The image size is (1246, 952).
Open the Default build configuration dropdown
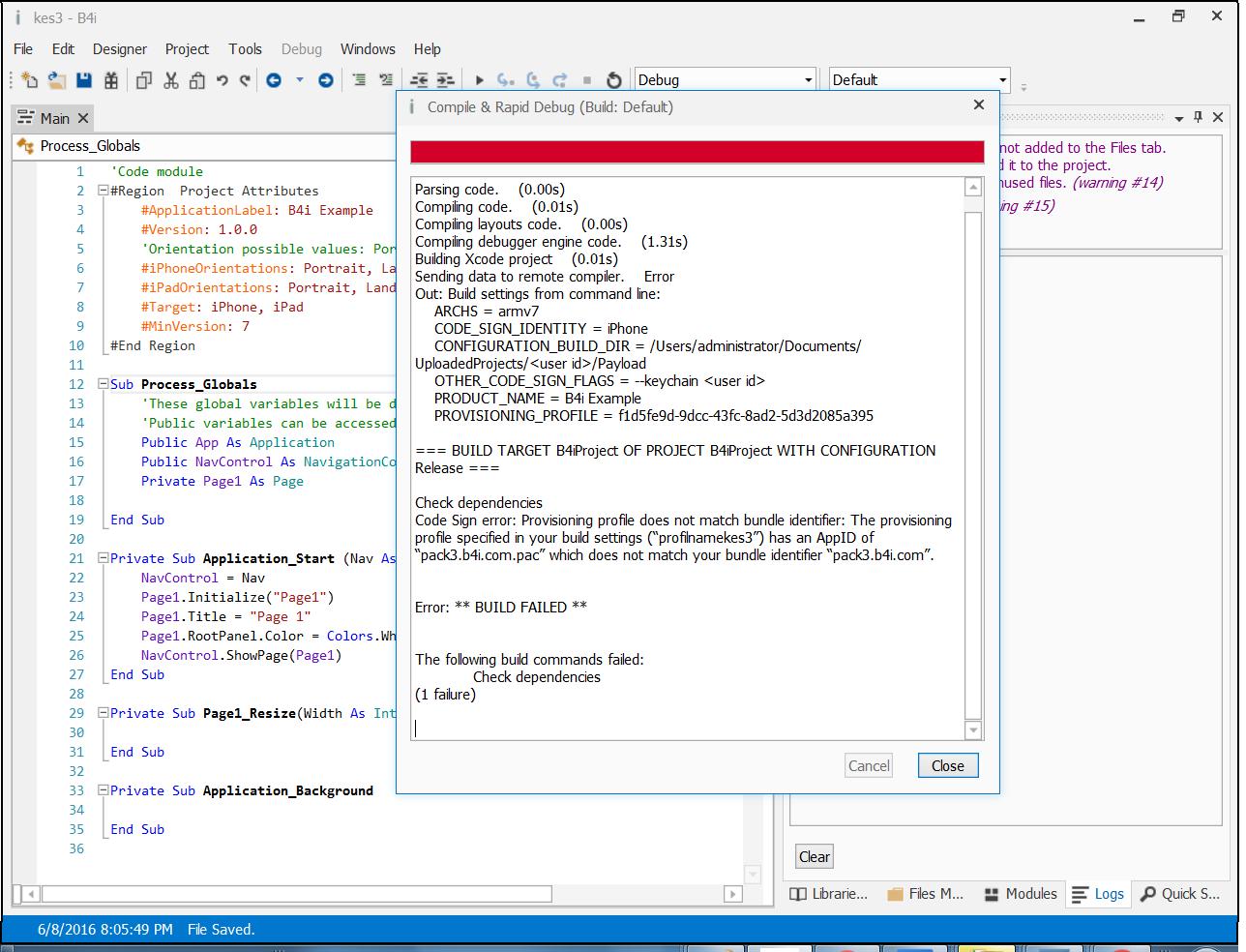pos(1002,80)
